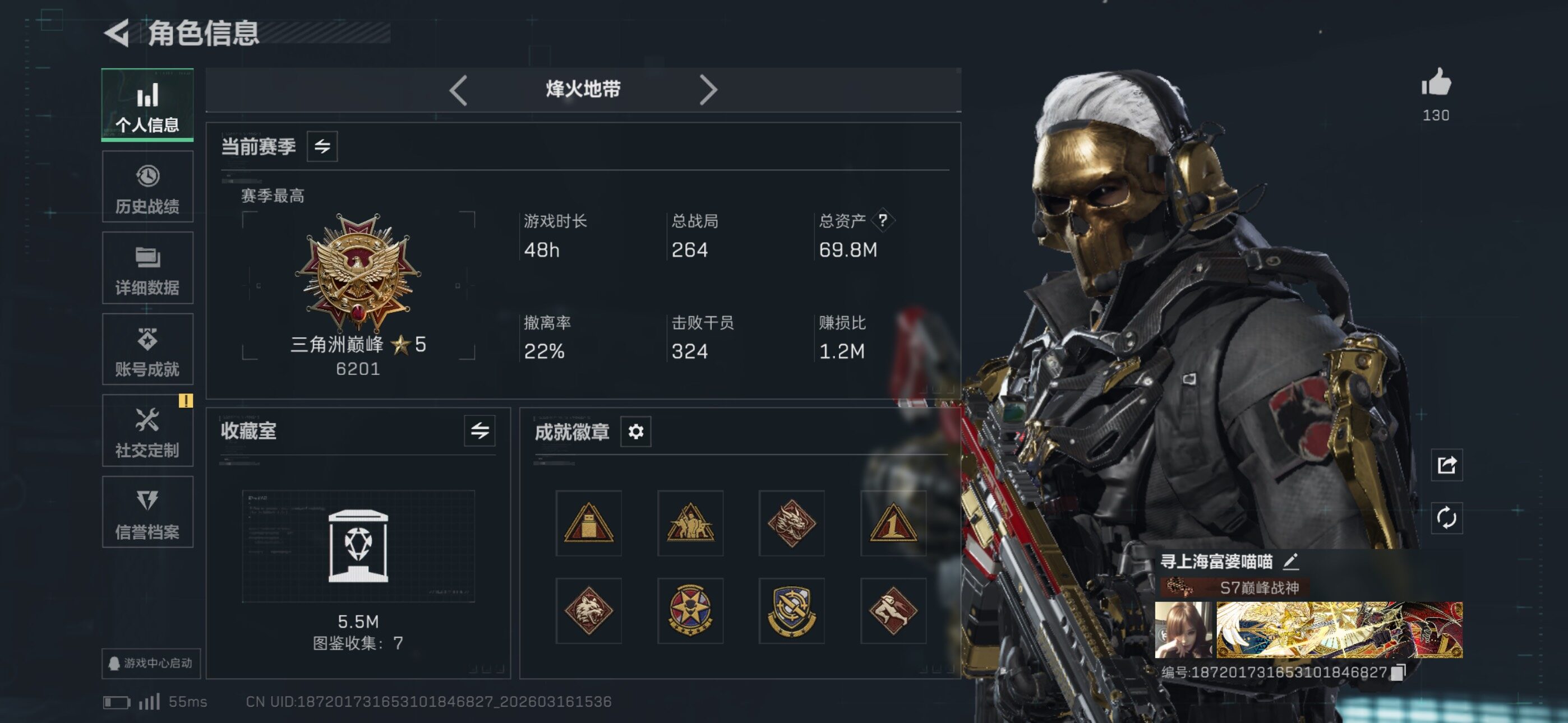Image resolution: width=1568 pixels, height=723 pixels.
Task: Copy the player ID number with copy icon
Action: point(1398,672)
